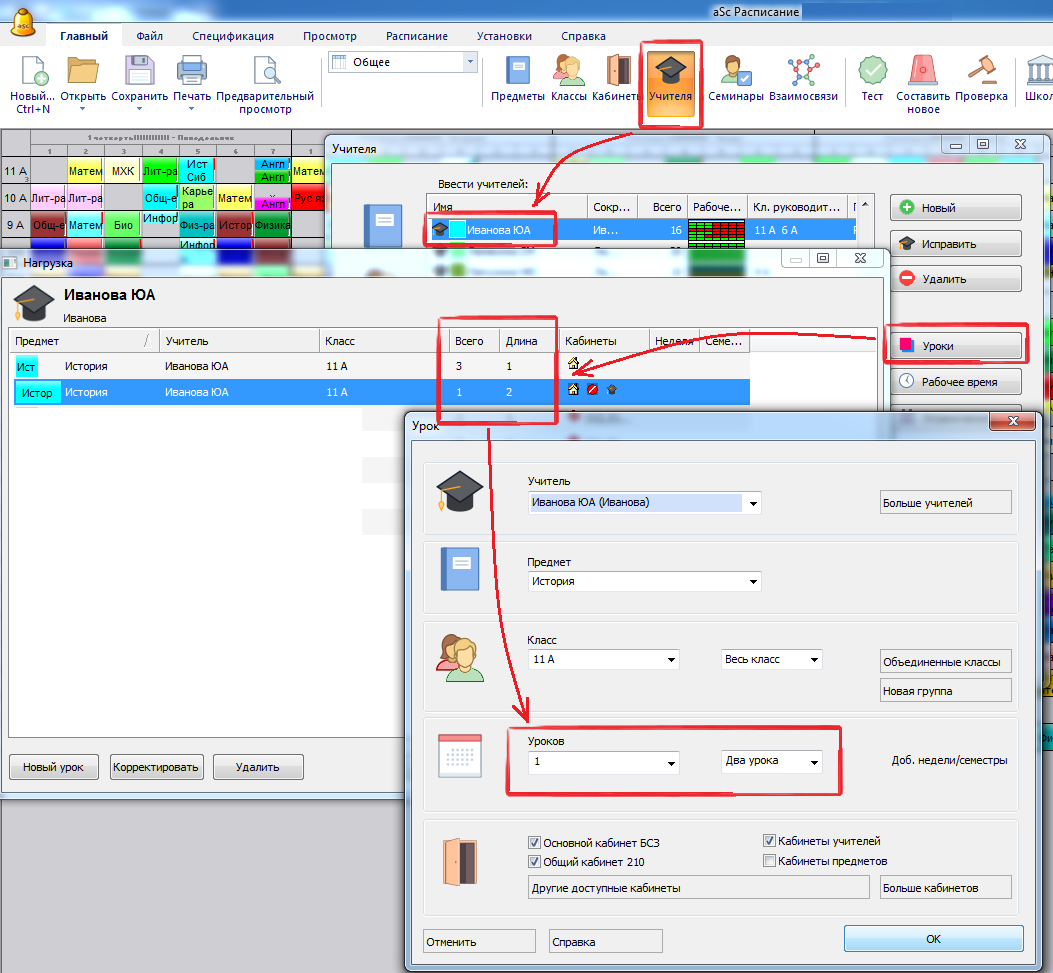
Task: Enable the Кабинеты предметов checkbox
Action: click(770, 861)
